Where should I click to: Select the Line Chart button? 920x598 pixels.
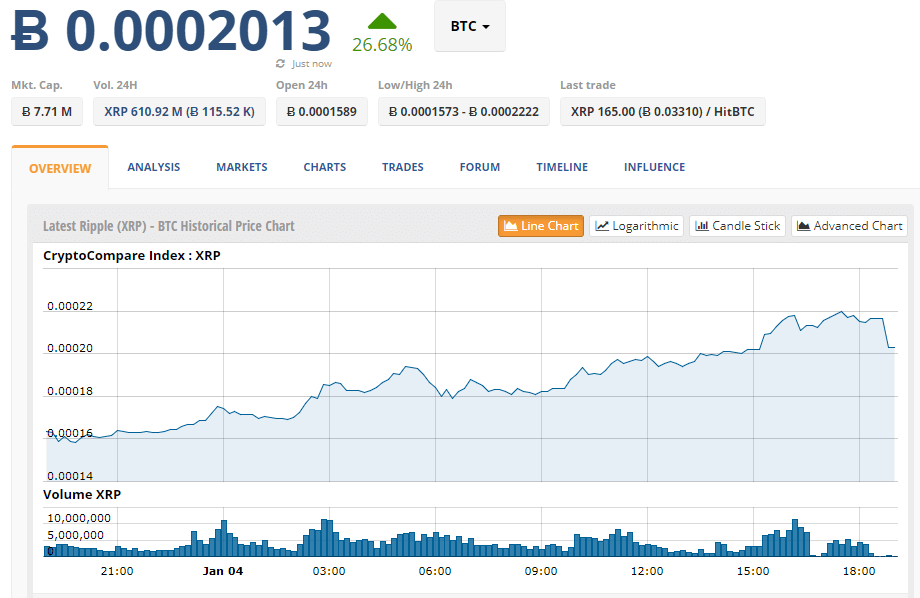[x=541, y=226]
